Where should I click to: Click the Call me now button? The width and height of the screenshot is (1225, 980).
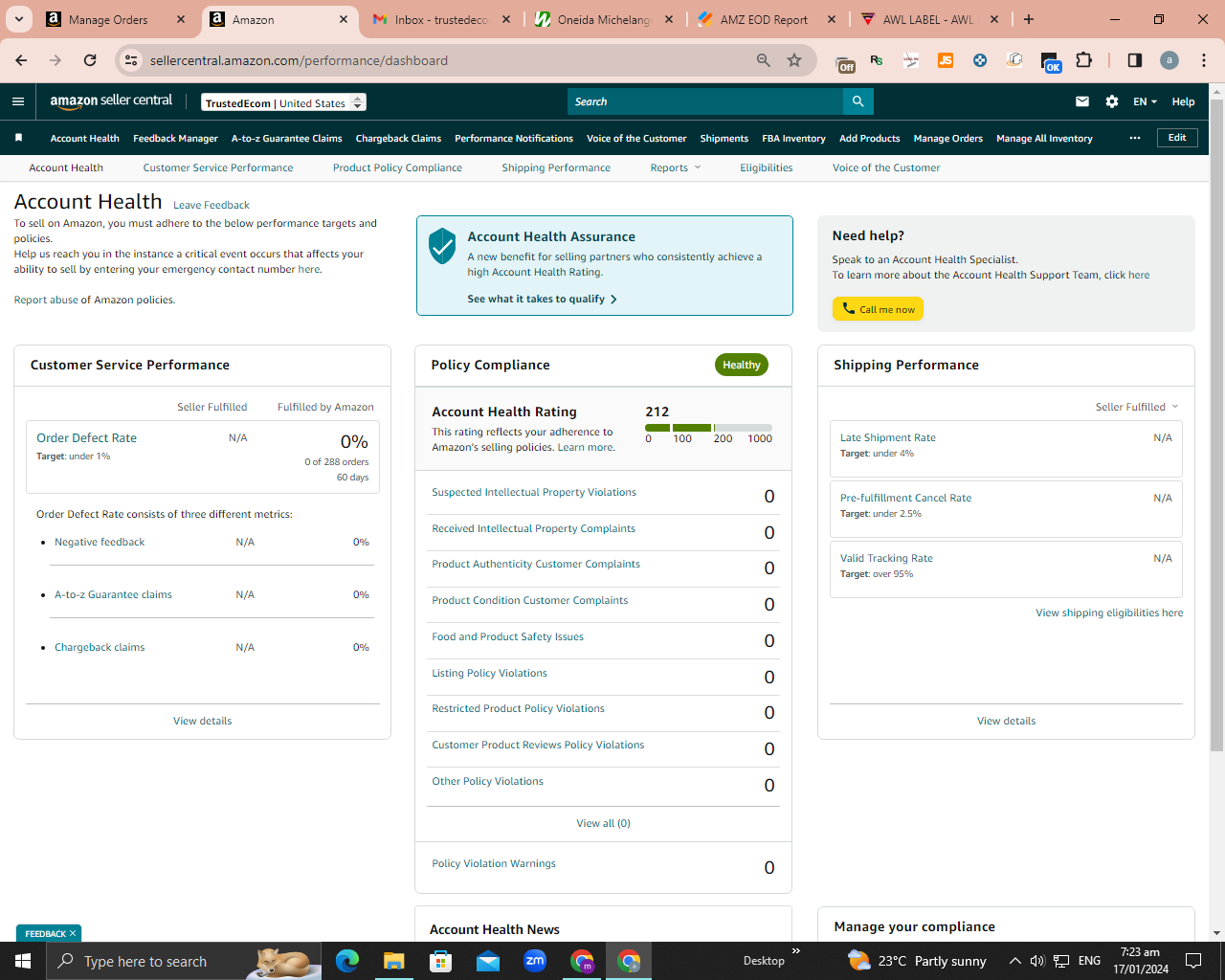pos(878,309)
